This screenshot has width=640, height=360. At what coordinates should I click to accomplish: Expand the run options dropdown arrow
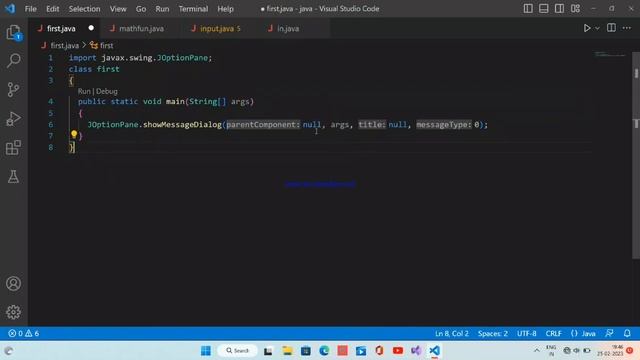[x=597, y=28]
